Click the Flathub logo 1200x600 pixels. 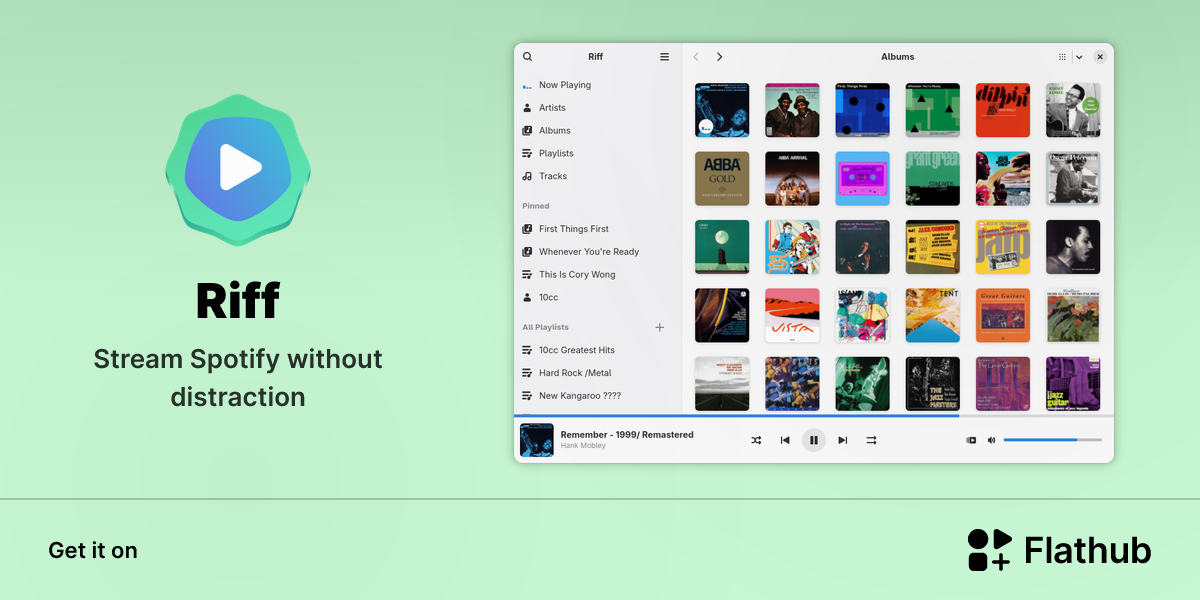(1059, 550)
